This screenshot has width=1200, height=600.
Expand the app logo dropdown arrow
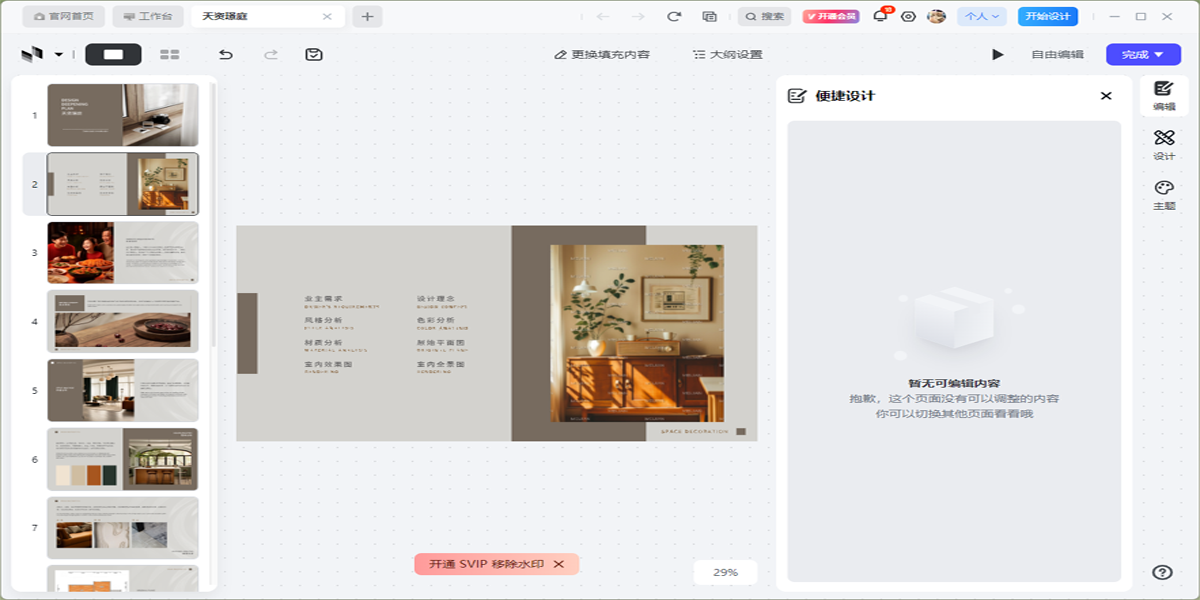(59, 54)
